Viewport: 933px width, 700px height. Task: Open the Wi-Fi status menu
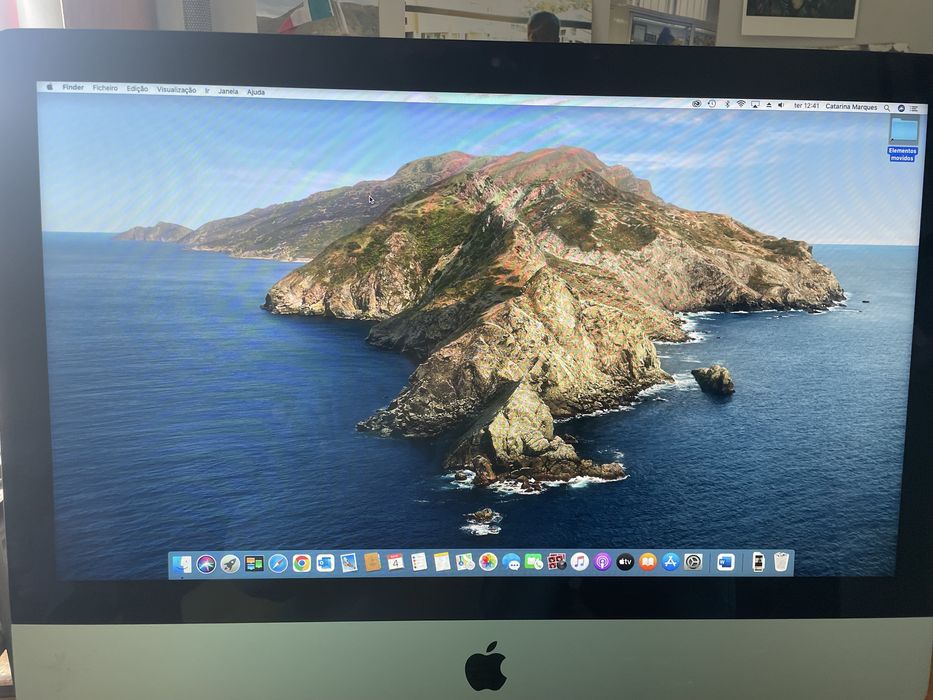[741, 104]
